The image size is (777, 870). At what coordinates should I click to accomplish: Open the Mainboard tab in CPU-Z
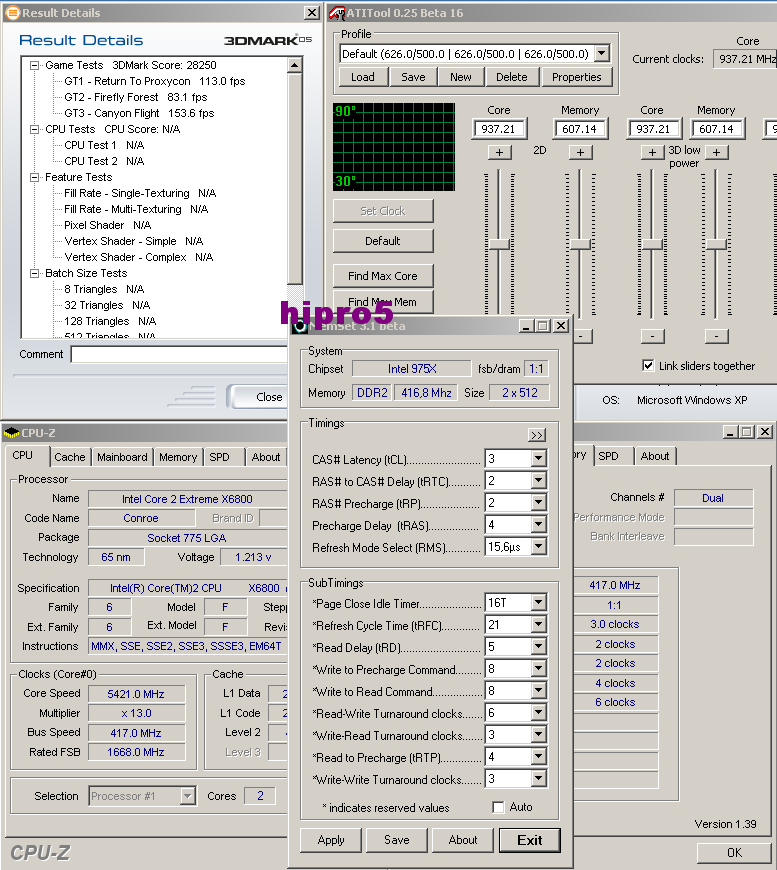tap(122, 457)
